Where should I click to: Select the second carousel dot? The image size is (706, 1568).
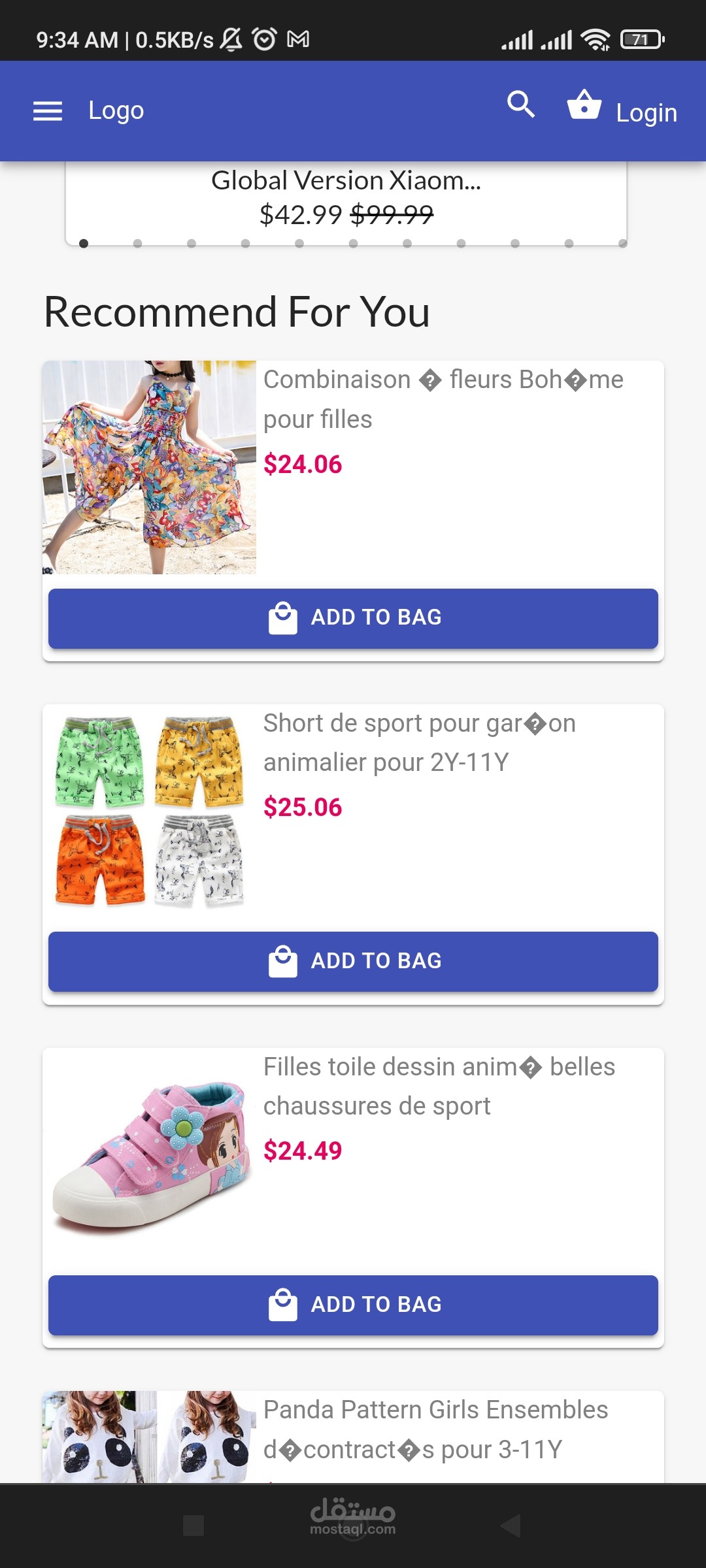point(137,244)
